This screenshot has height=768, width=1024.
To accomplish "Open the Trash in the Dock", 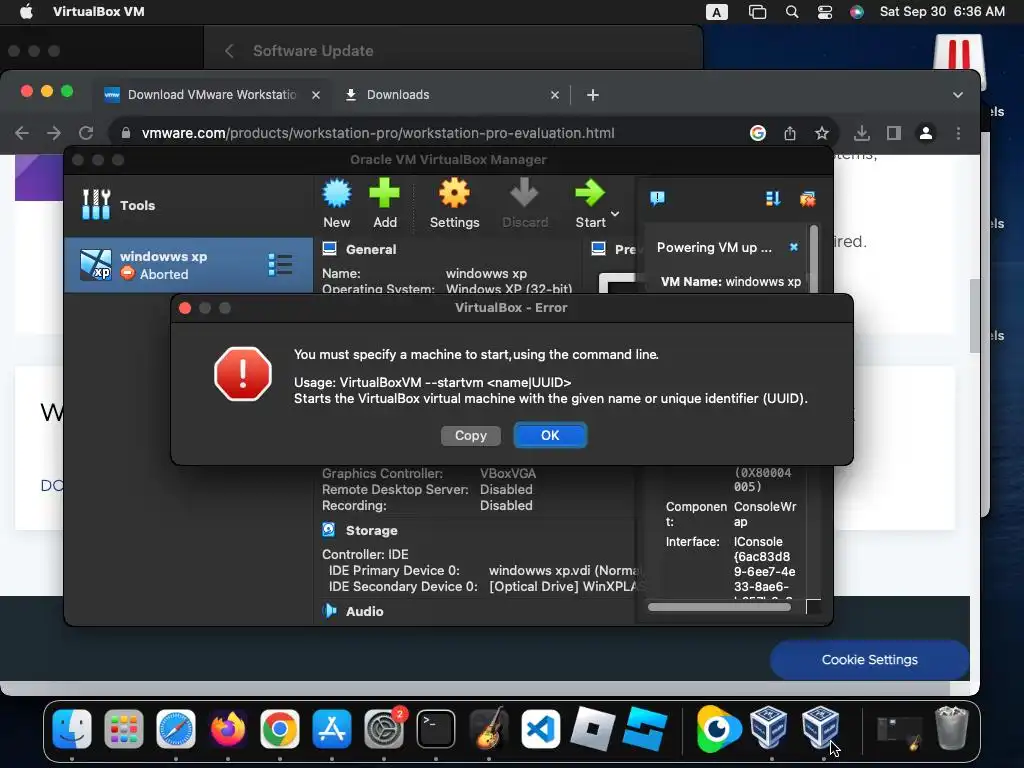I will [952, 729].
